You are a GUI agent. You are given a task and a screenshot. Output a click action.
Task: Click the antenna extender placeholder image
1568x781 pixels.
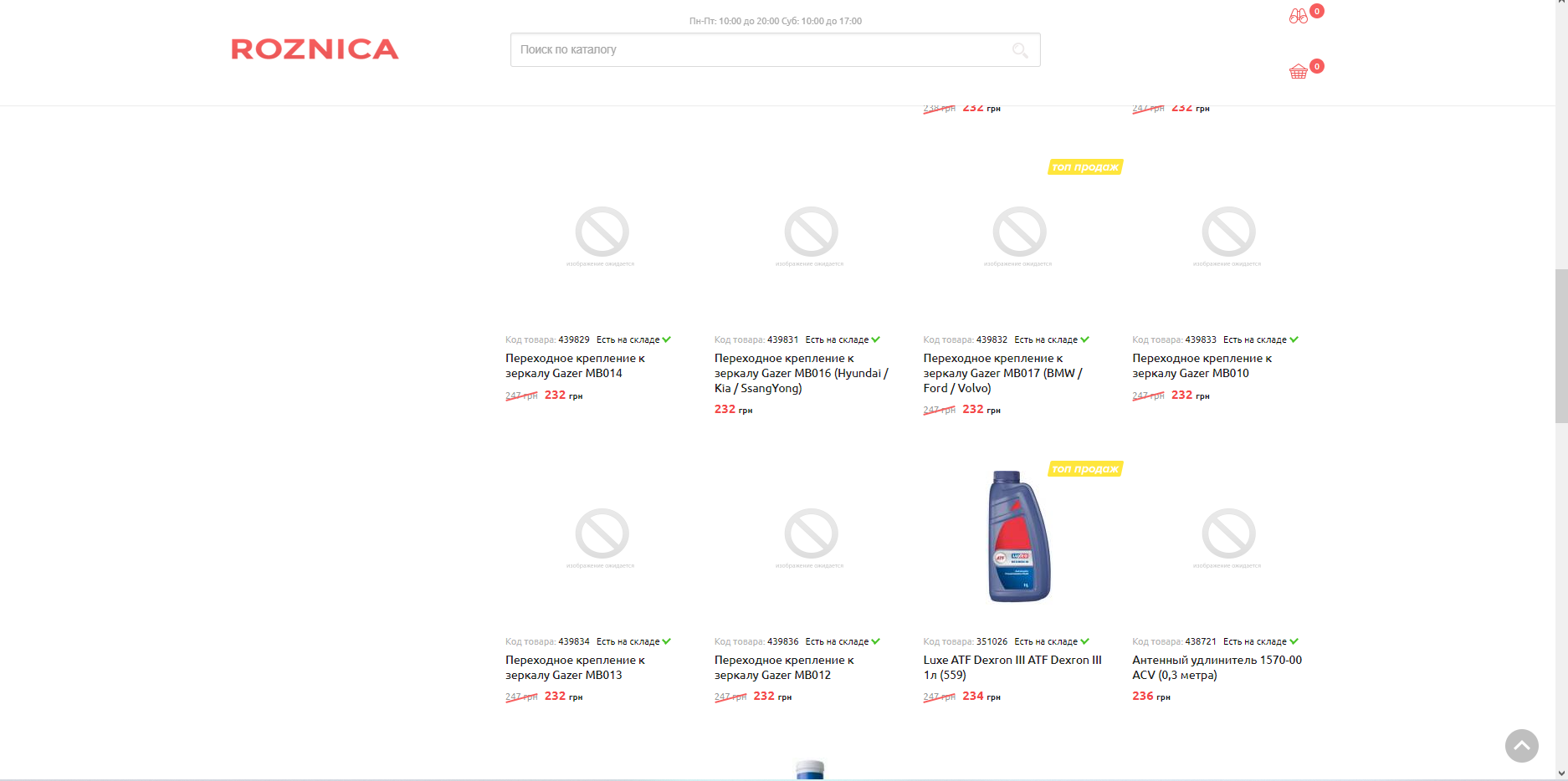(x=1228, y=535)
